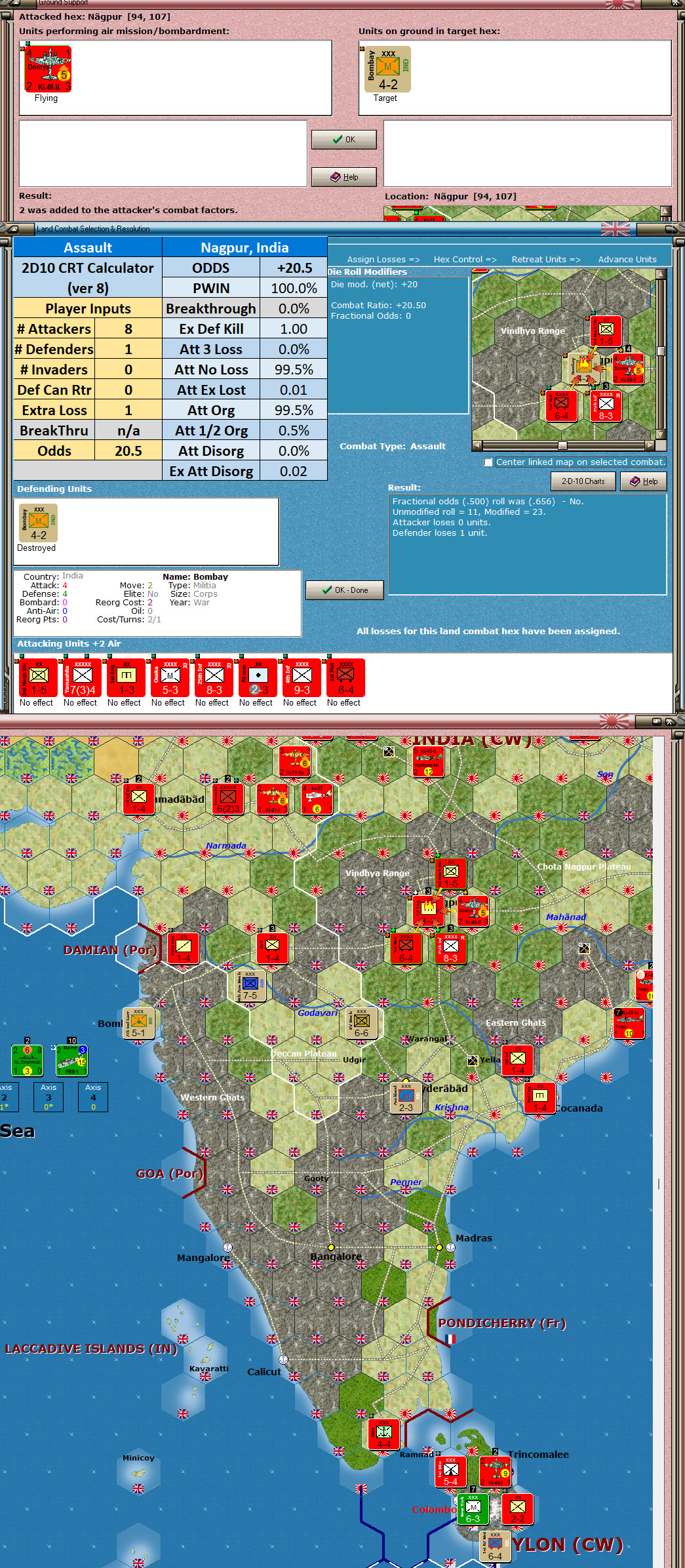Click the 'GOA (Por)' map label
The image size is (685, 1568).
169,1173
